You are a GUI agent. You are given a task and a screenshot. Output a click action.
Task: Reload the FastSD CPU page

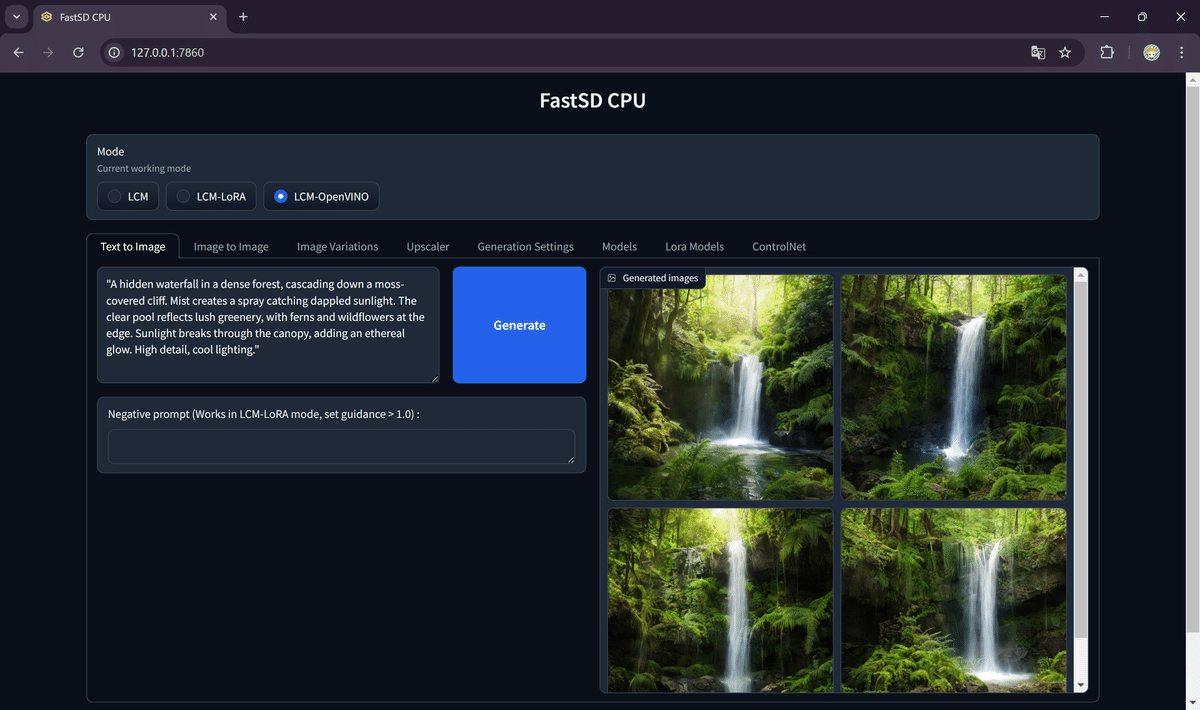tap(78, 52)
